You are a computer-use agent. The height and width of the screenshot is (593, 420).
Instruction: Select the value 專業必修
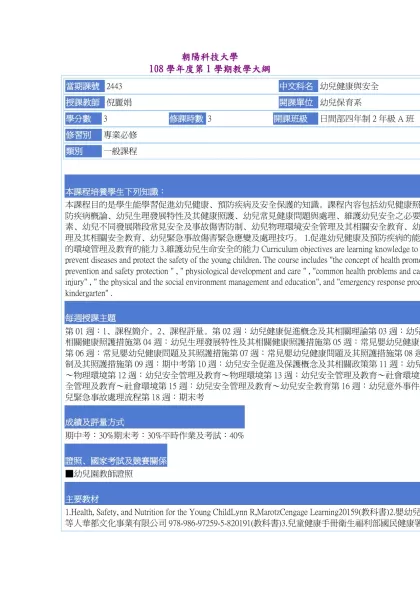120,135
